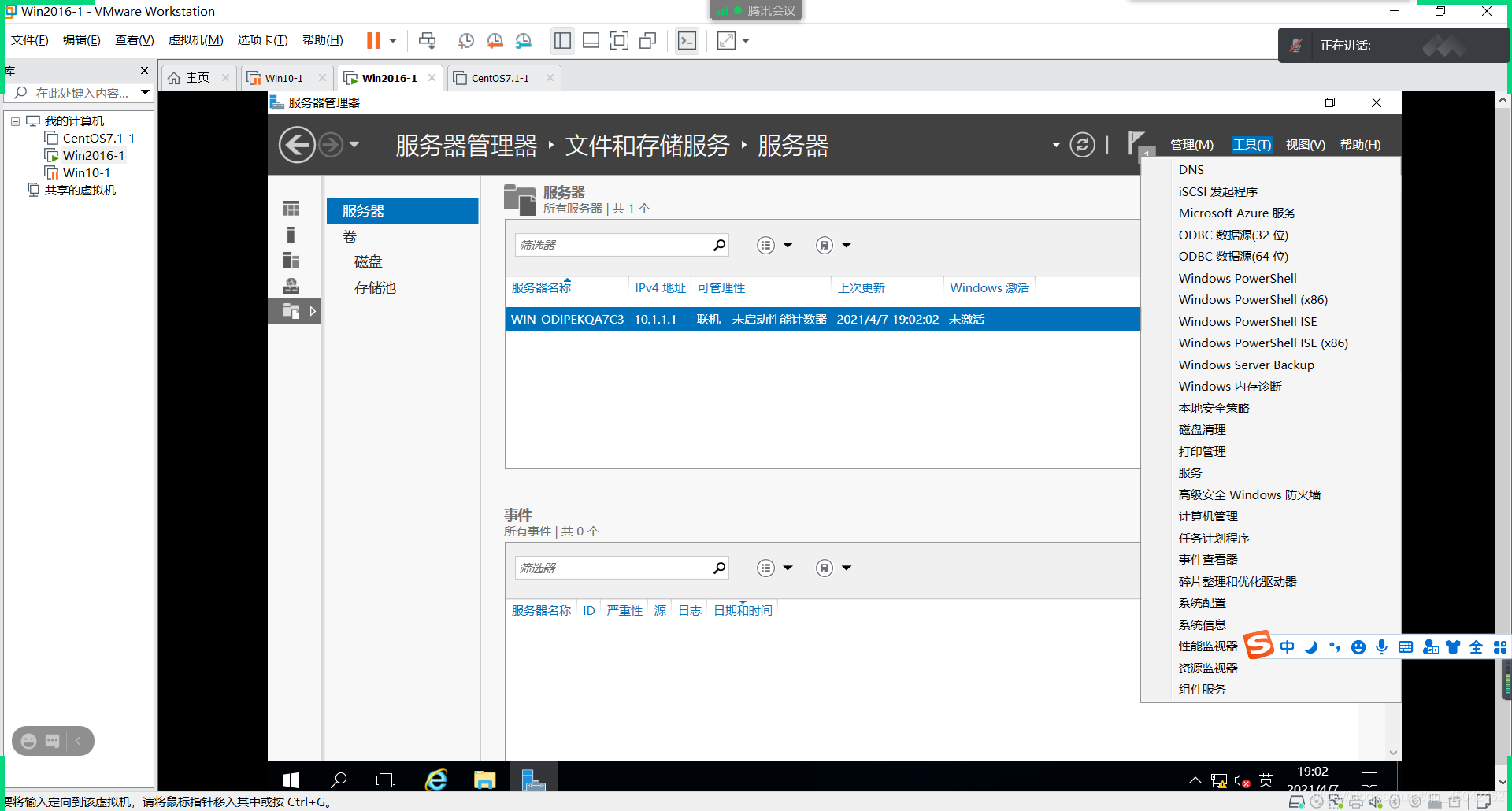
Task: Click the VMware pause virtual machine icon
Action: [373, 41]
